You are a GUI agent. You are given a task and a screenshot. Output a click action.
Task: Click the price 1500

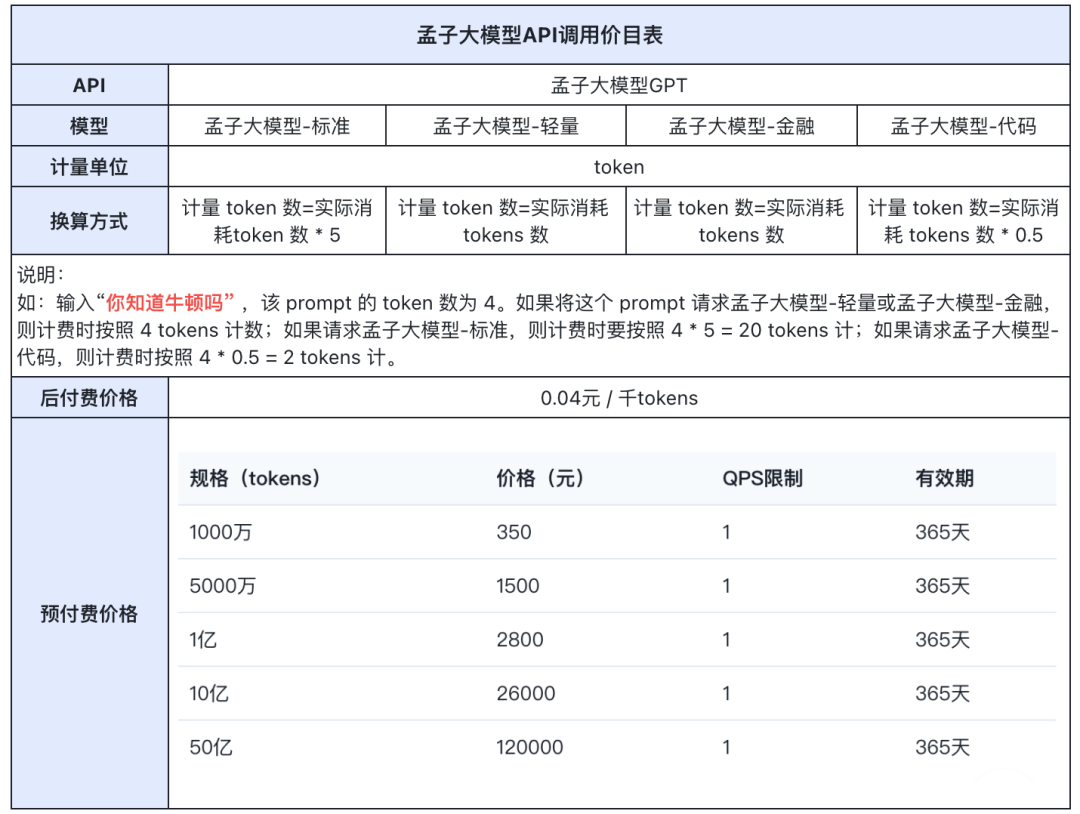[518, 585]
